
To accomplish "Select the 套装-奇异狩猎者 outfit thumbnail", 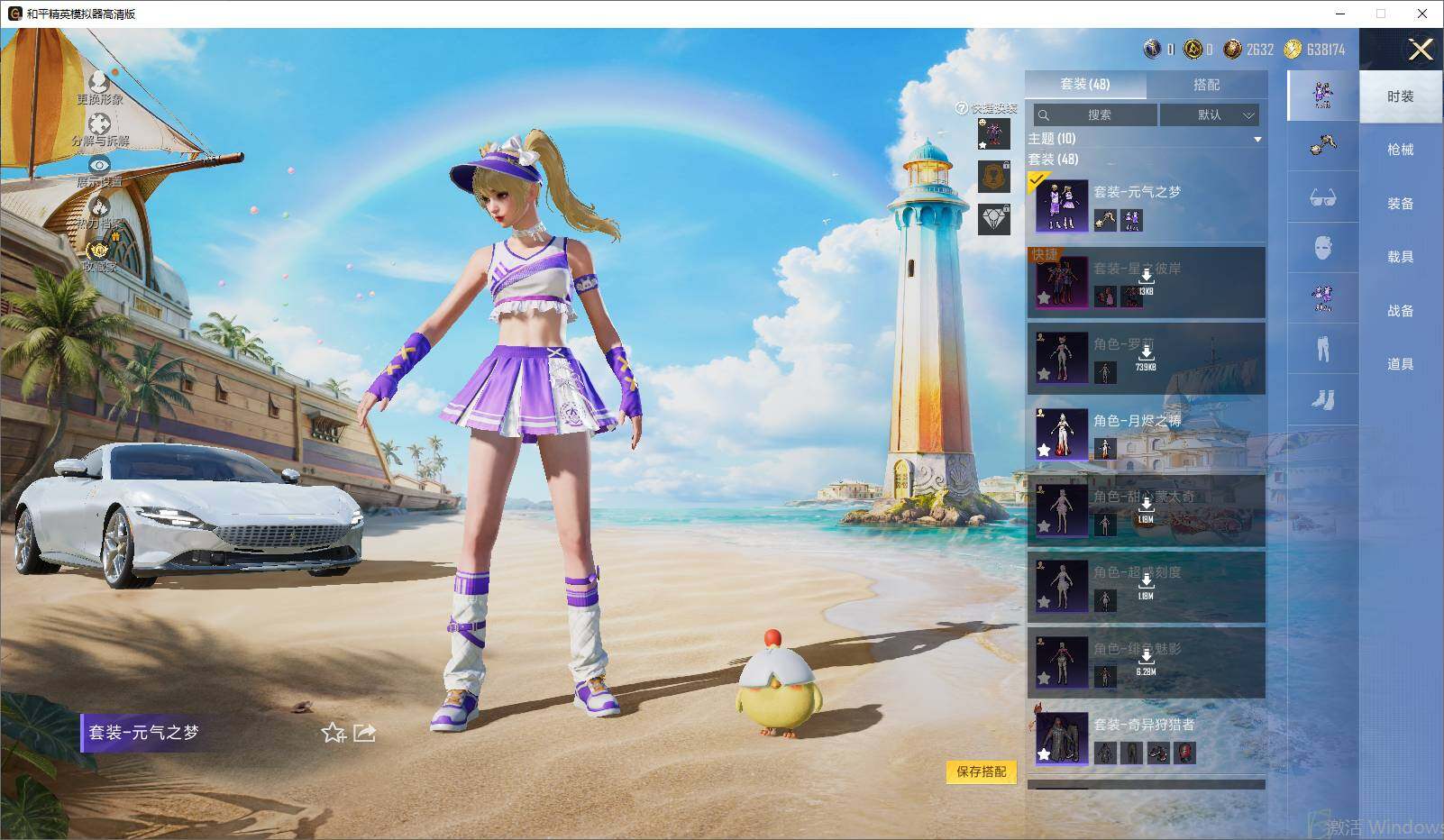I will click(1061, 738).
